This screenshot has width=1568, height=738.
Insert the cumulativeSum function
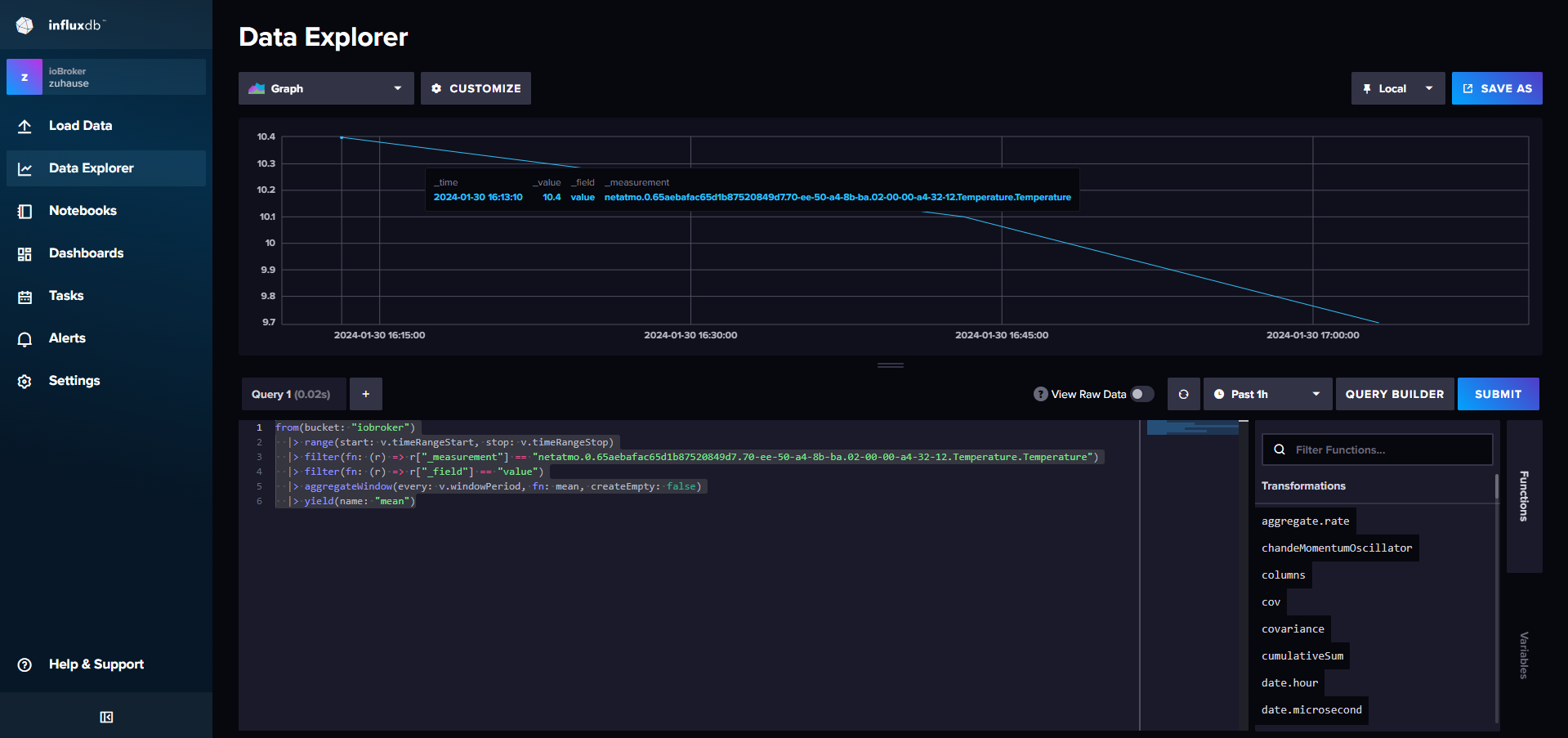pyautogui.click(x=1302, y=656)
